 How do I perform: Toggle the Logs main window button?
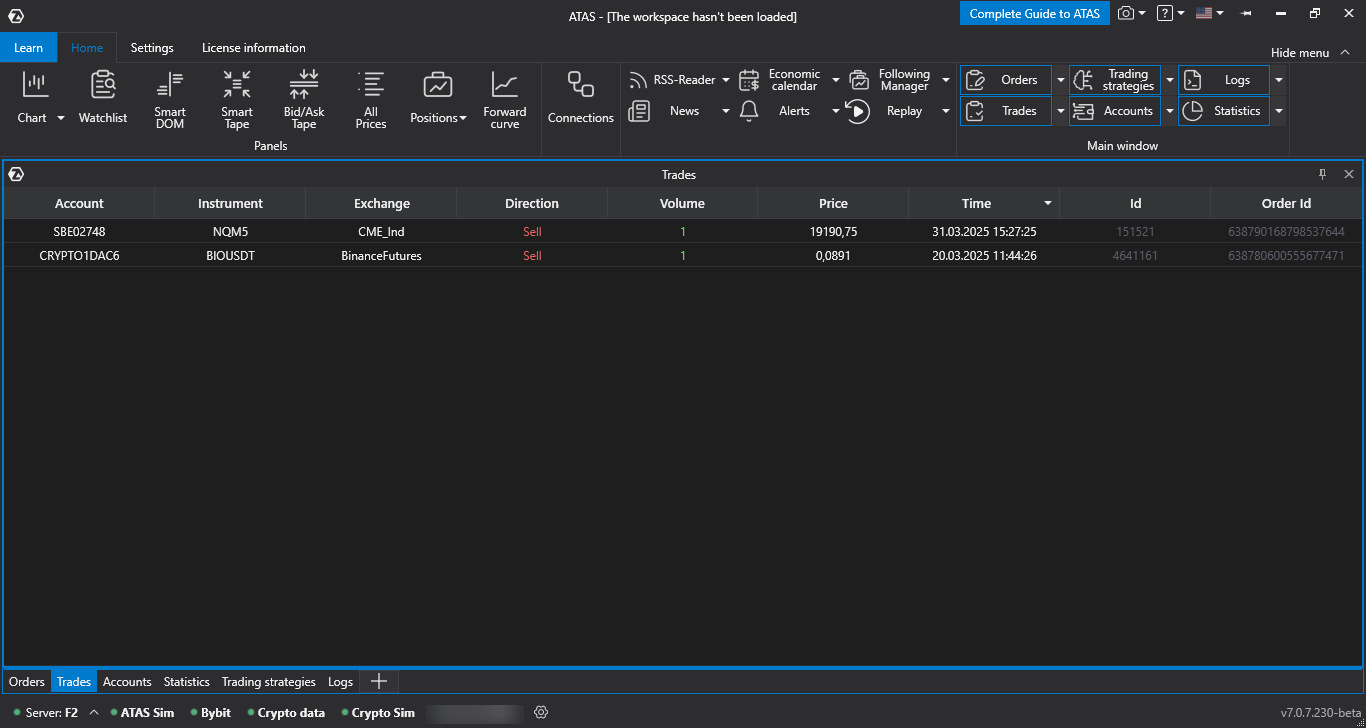coord(1224,80)
